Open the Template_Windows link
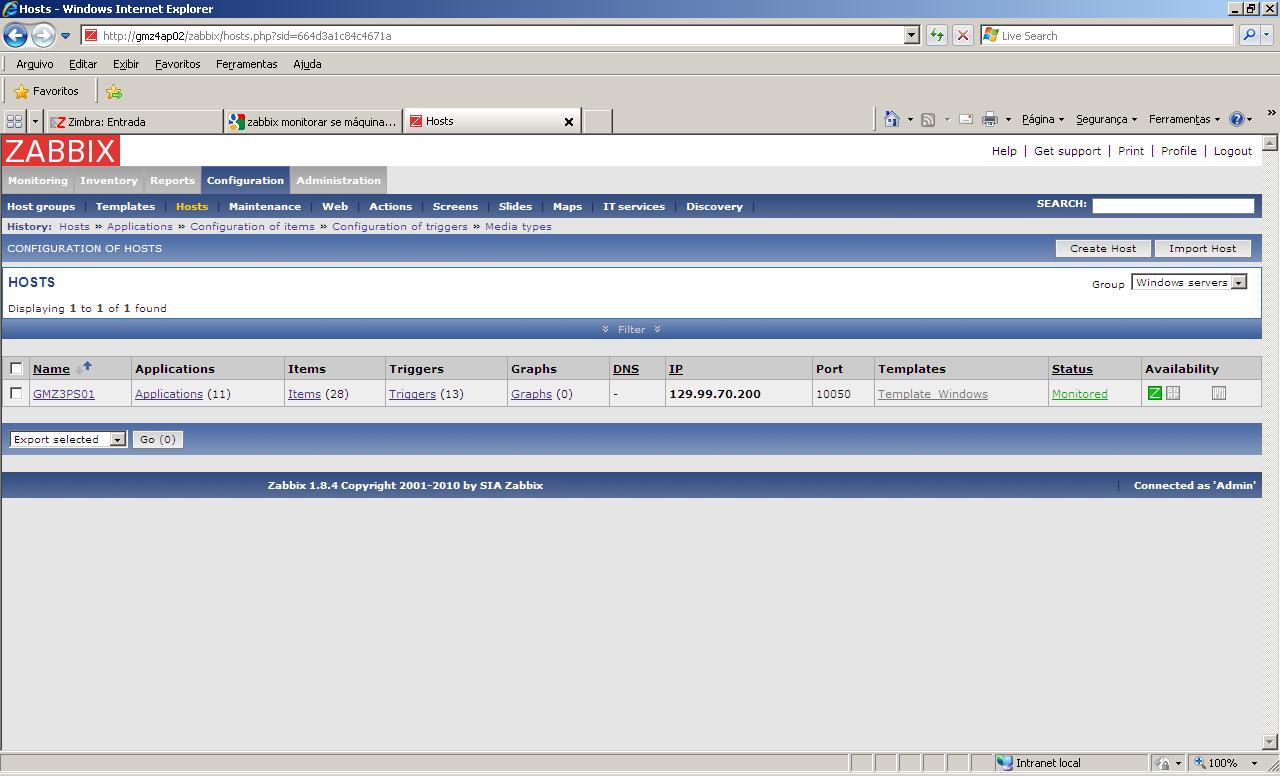The height and width of the screenshot is (776, 1280). (x=933, y=394)
